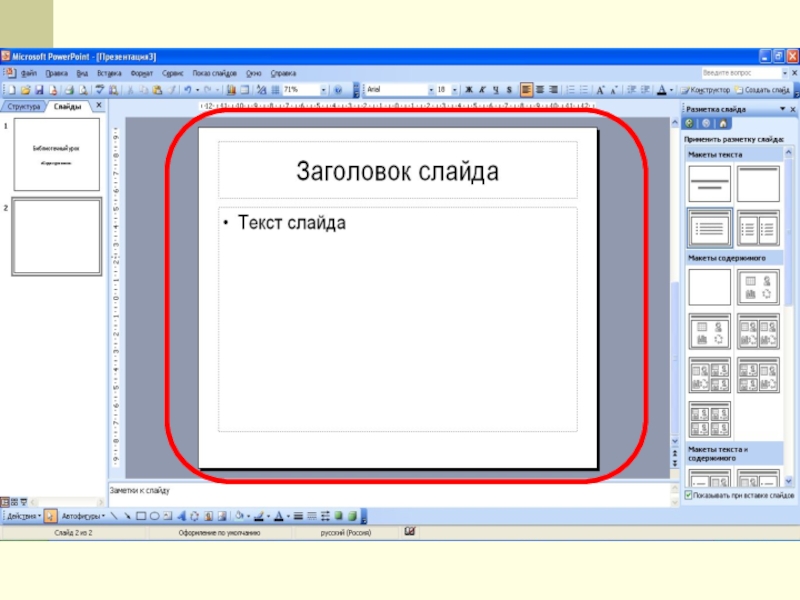Open a file with the Open folder icon
The width and height of the screenshot is (800, 600).
[25, 90]
